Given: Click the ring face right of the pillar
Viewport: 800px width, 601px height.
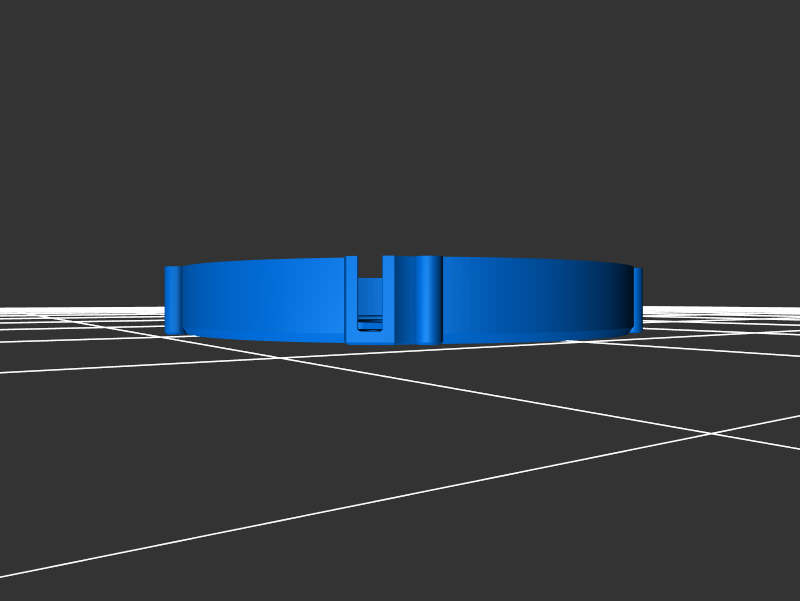Looking at the screenshot, I should (500, 296).
